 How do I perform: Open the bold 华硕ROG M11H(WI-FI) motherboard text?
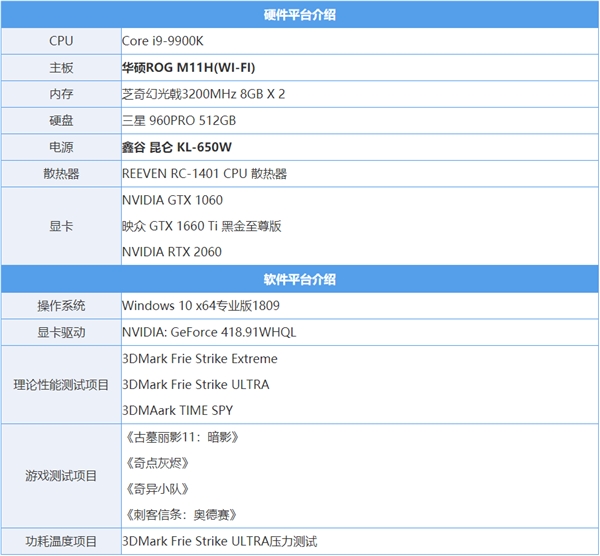tap(188, 67)
